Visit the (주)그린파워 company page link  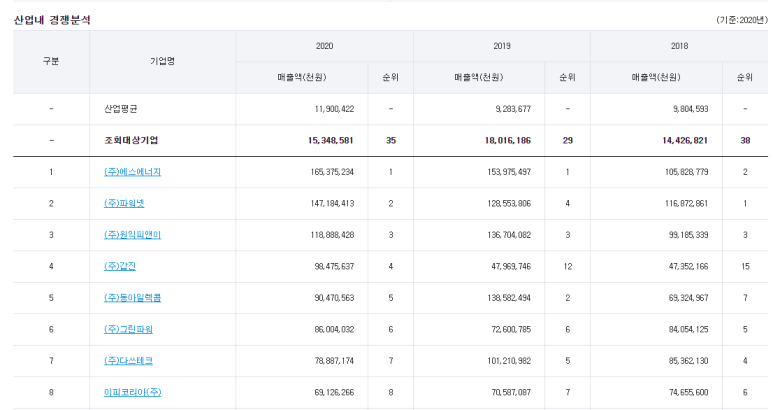click(128, 330)
